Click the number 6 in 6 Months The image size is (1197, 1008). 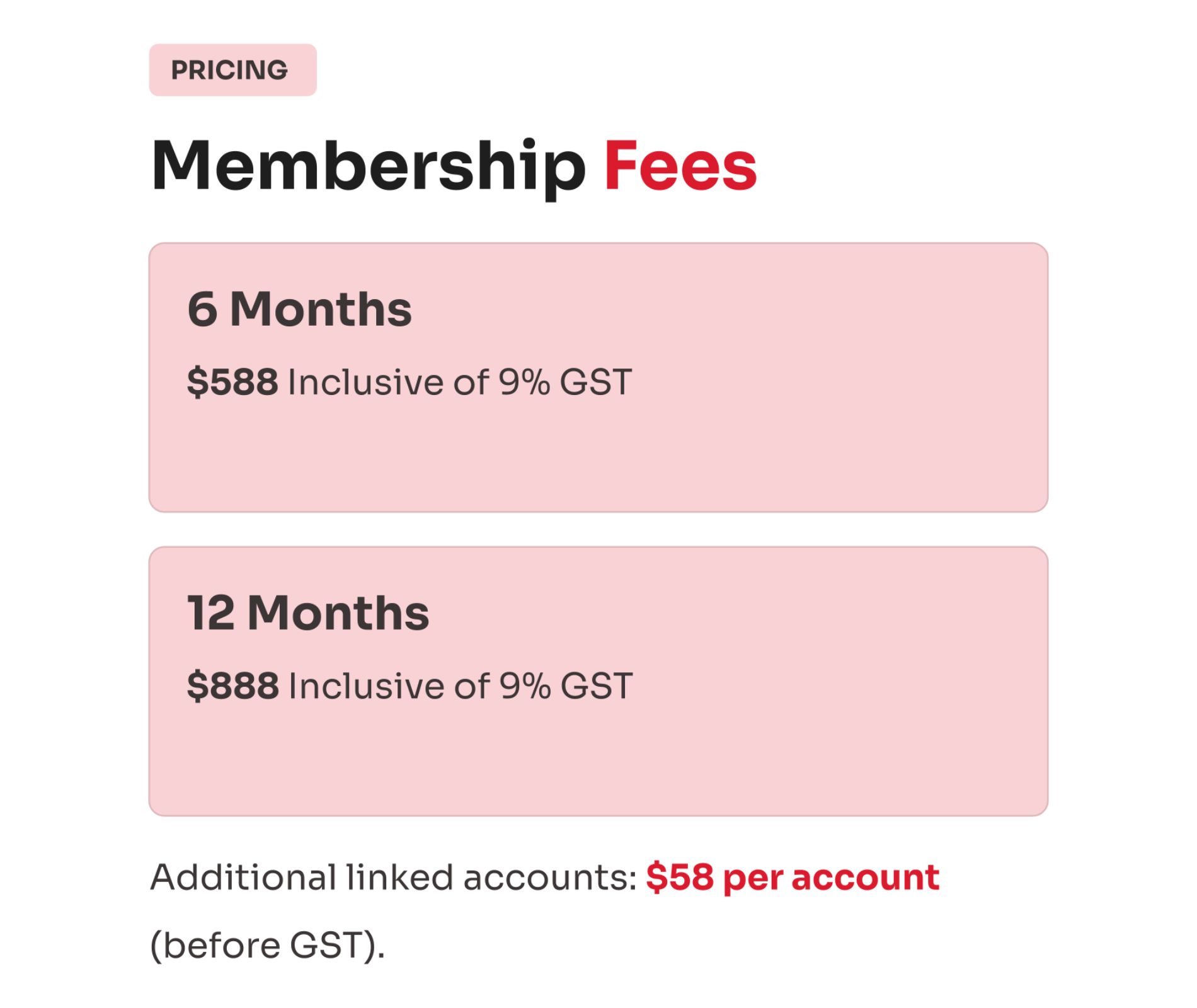click(202, 309)
